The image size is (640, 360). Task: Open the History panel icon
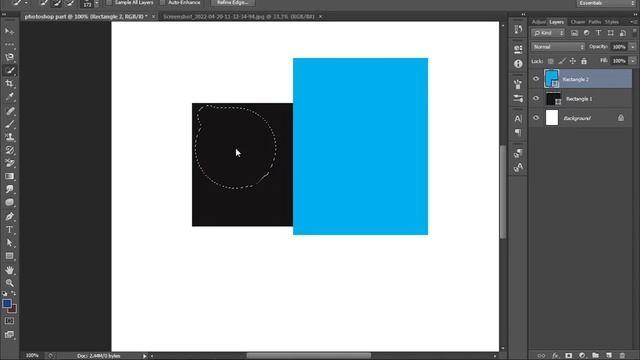[518, 29]
